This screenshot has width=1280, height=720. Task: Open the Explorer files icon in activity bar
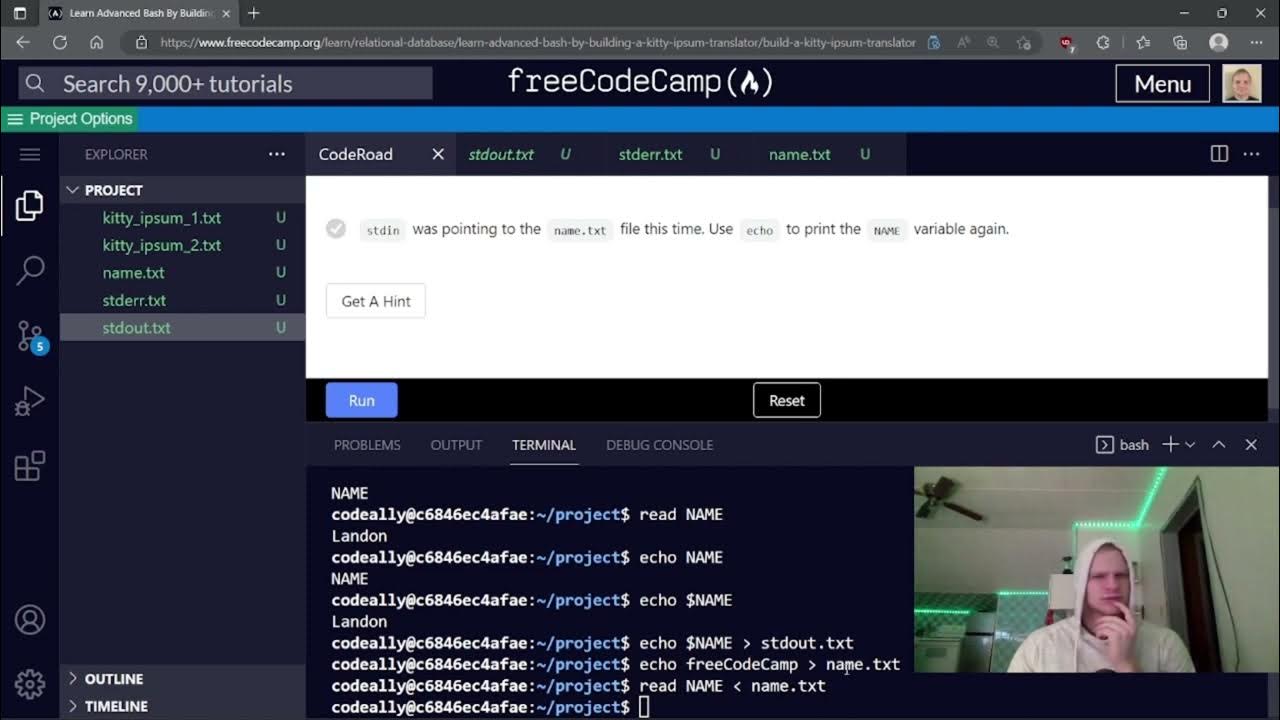tap(29, 206)
